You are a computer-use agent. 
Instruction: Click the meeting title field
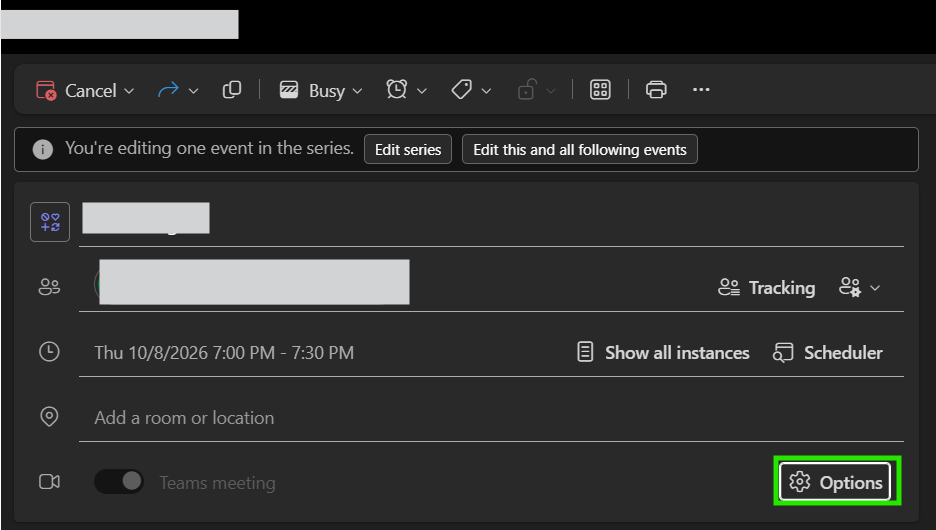(x=491, y=222)
